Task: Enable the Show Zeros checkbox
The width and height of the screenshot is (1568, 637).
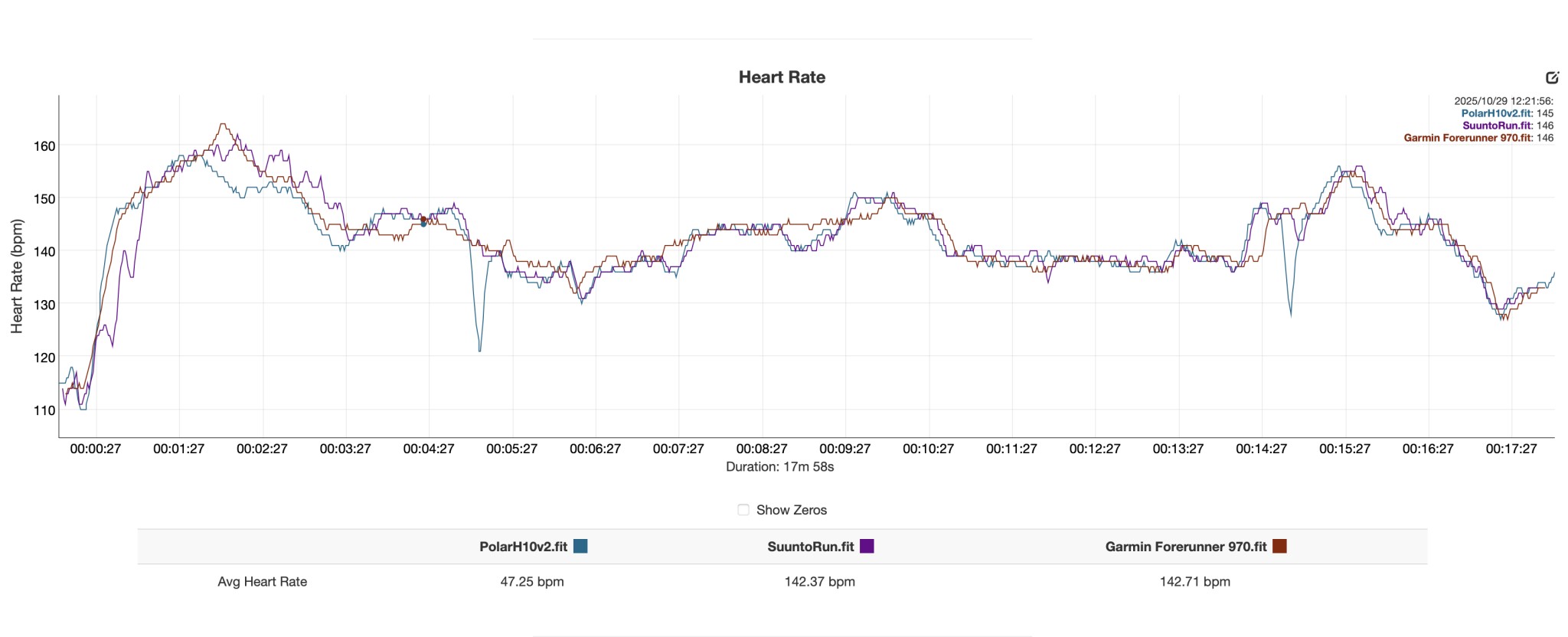Action: tap(743, 510)
